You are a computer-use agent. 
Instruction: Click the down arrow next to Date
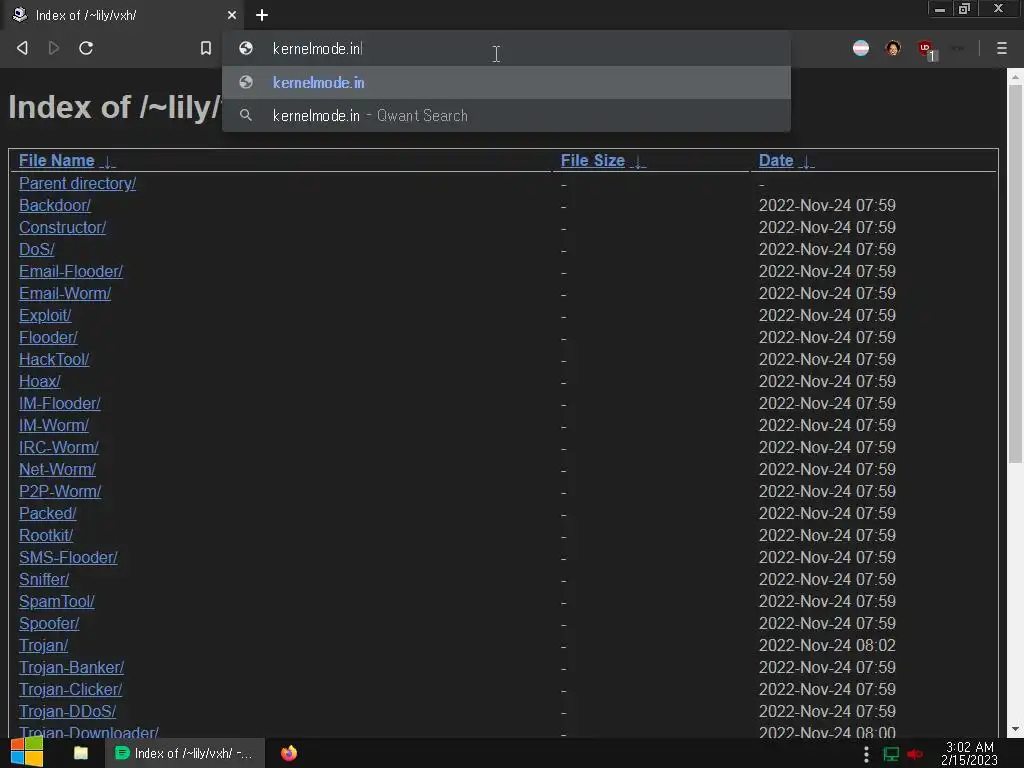807,162
